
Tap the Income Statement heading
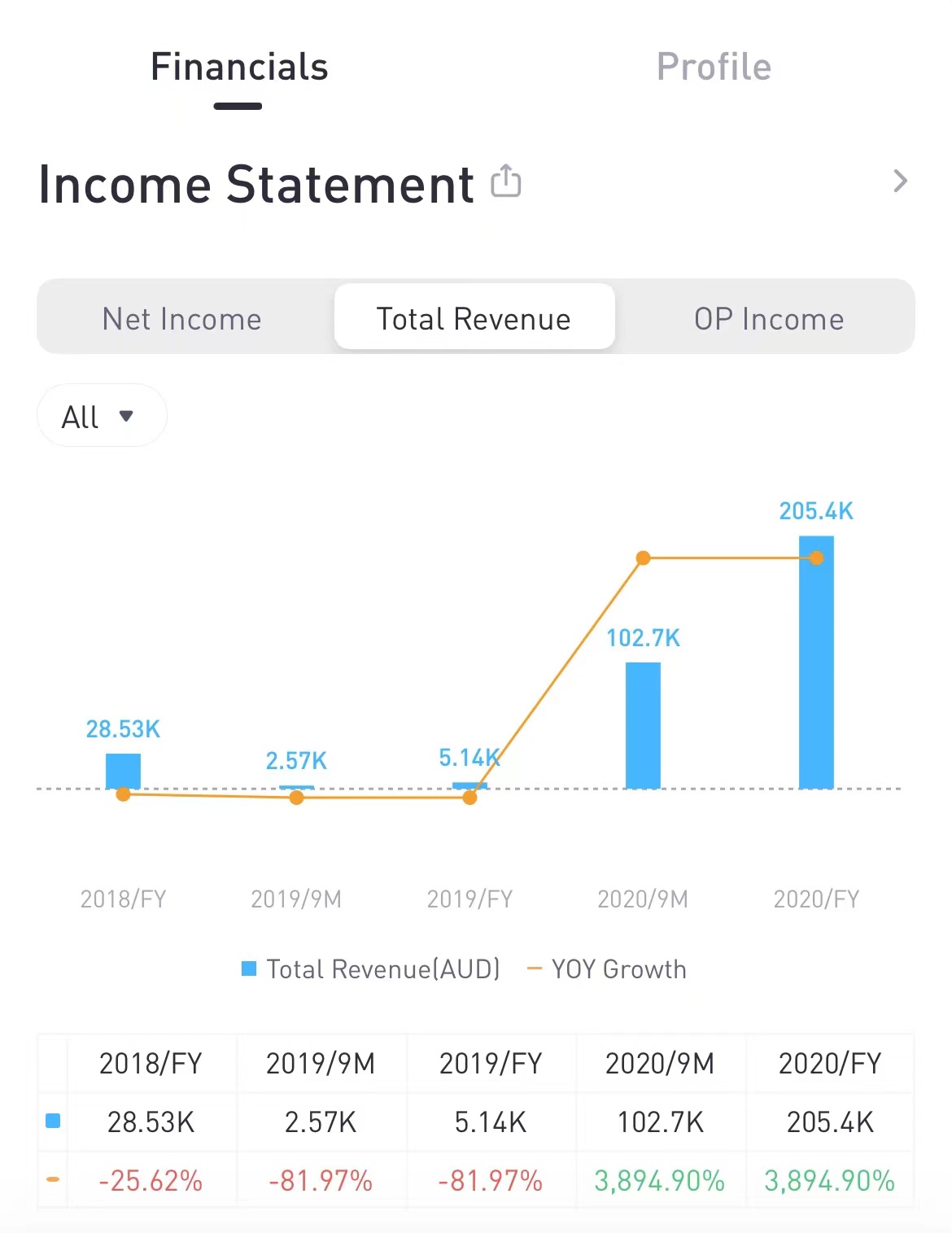point(256,184)
